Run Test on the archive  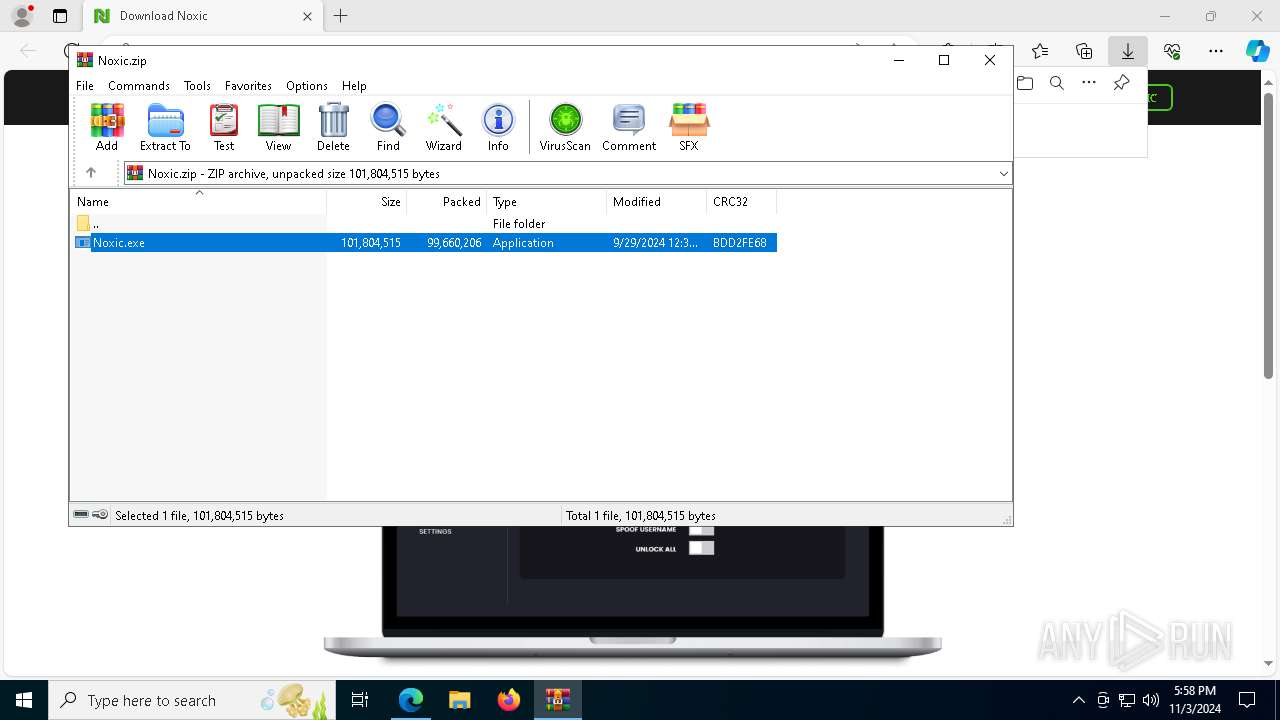click(224, 127)
